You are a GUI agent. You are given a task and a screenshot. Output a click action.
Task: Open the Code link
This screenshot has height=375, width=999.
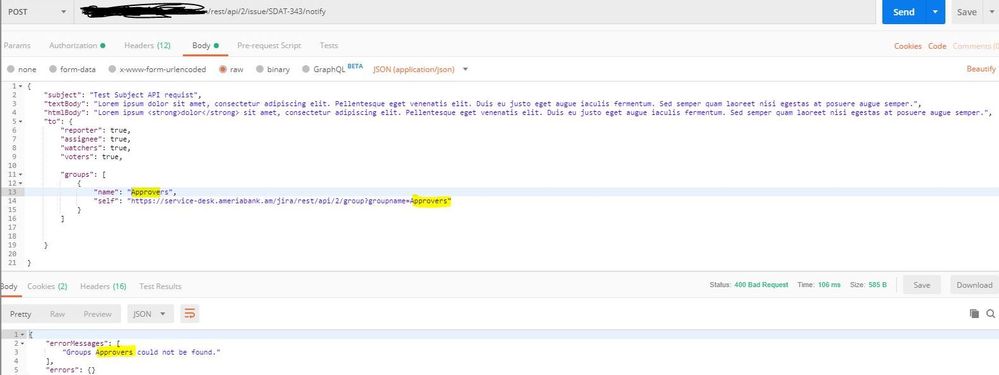point(937,46)
